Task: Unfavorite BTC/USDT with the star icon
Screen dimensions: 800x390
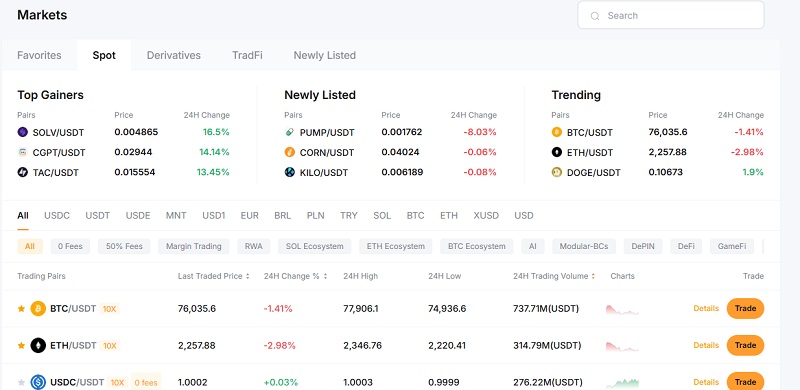Action: (21, 308)
